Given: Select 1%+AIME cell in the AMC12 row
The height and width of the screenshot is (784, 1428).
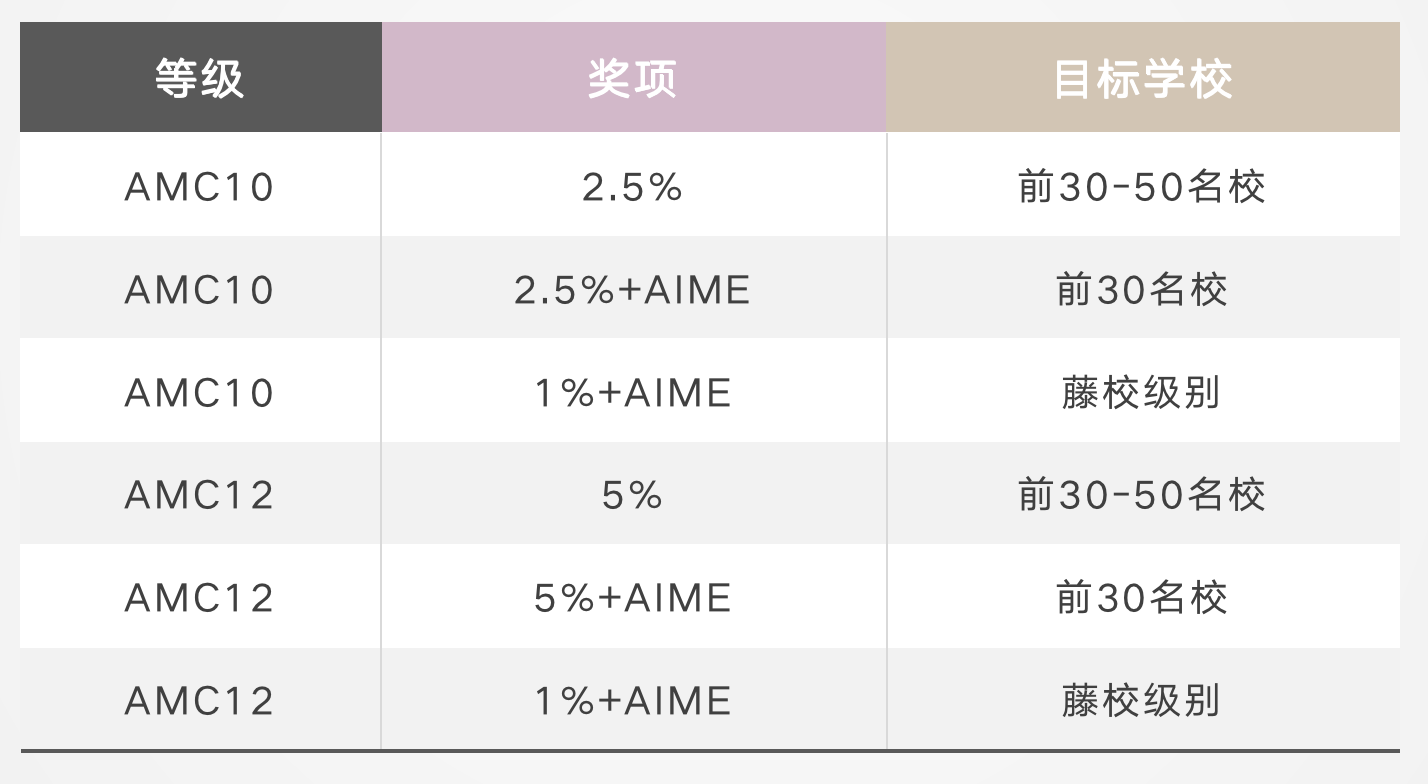Looking at the screenshot, I should 633,700.
